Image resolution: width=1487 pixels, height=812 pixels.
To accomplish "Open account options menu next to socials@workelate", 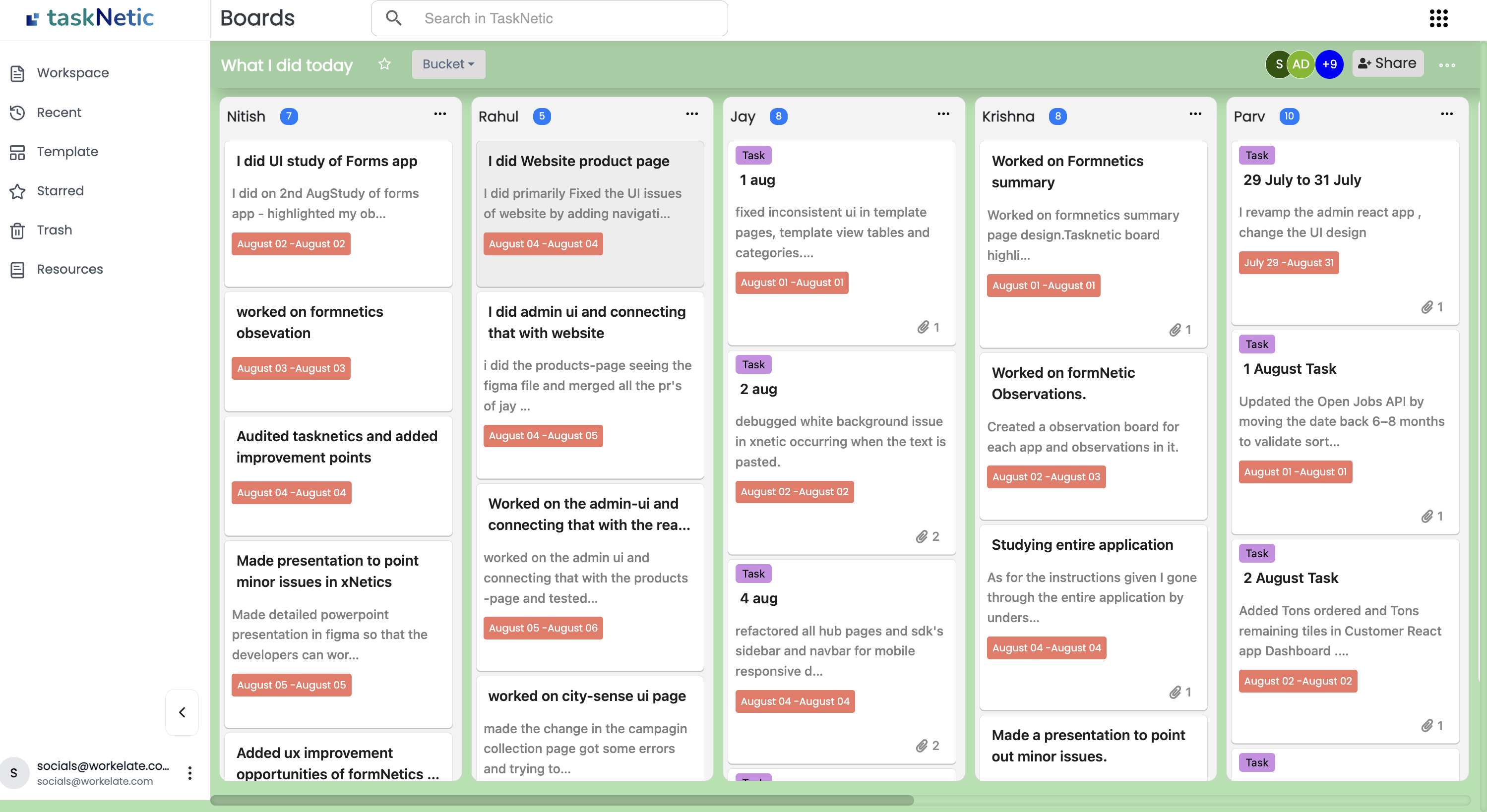I will [x=189, y=773].
